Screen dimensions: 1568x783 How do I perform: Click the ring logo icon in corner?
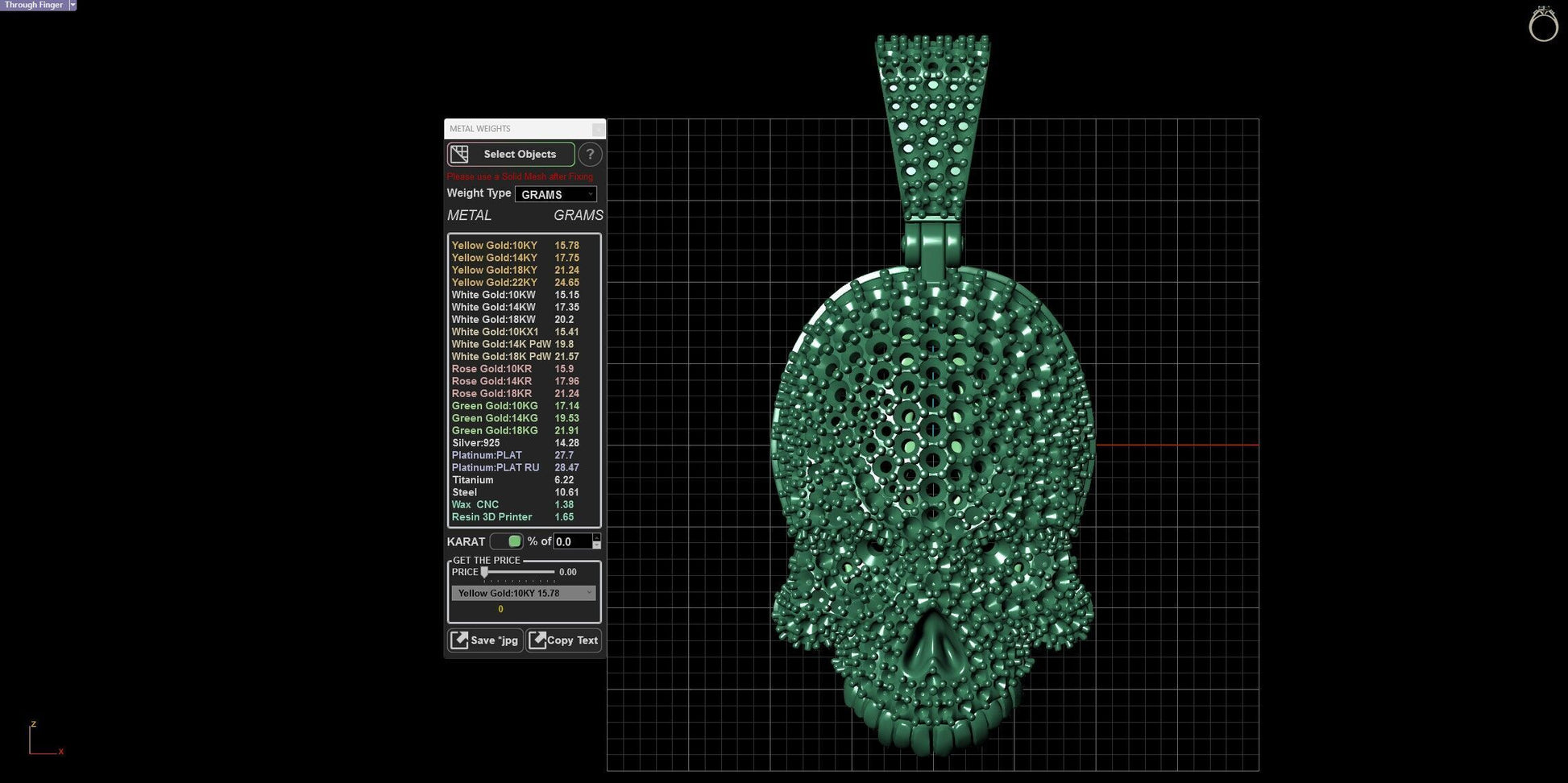point(1543,23)
